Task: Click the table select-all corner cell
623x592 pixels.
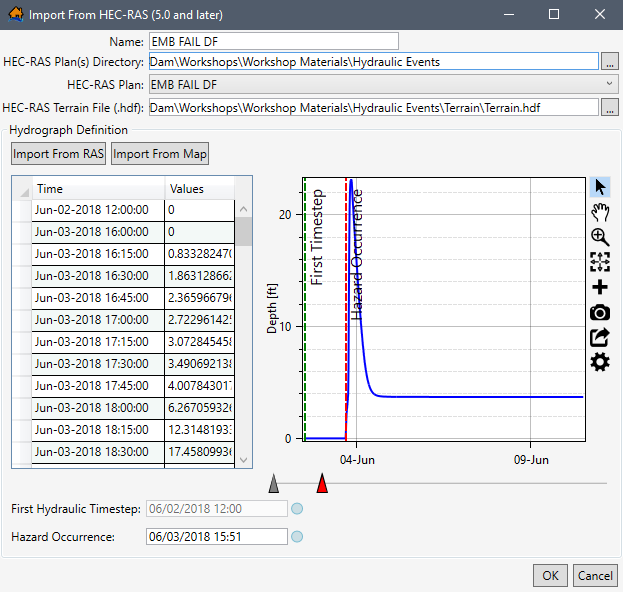Action: 22,188
